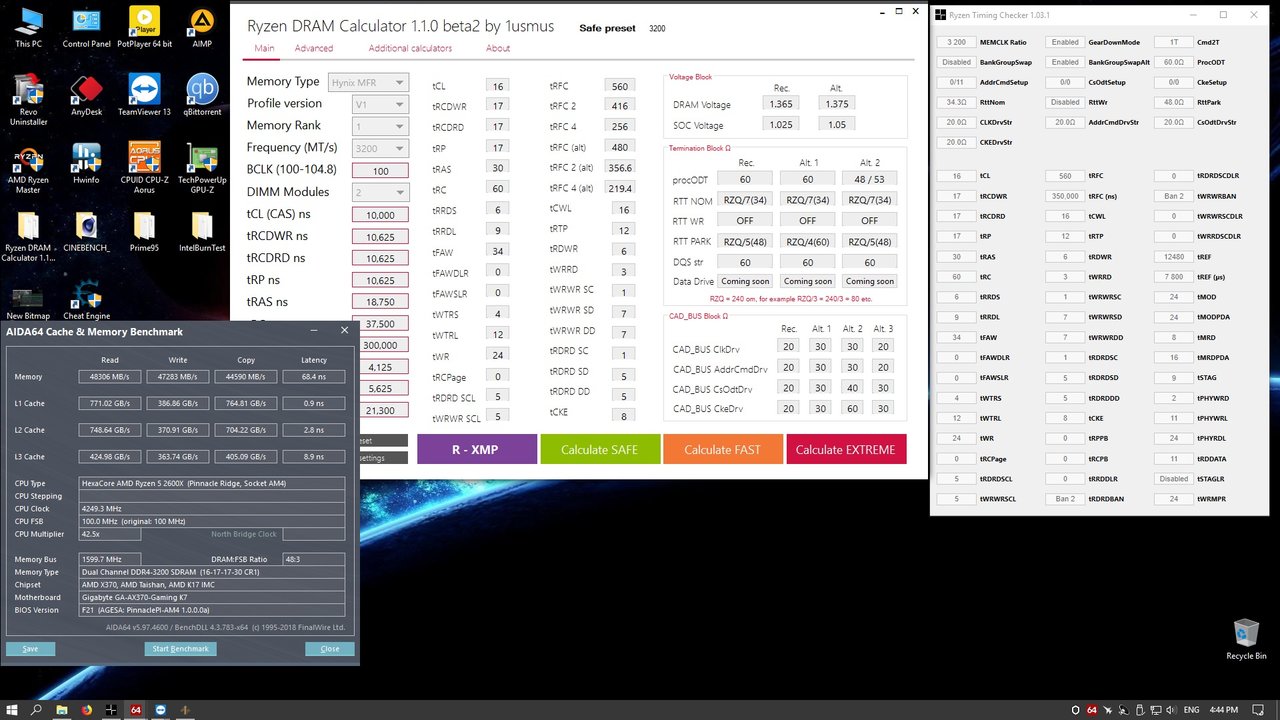Screen dimensions: 1280x720
Task: Open the AnyDesk desktop shortcut
Action: pos(87,95)
